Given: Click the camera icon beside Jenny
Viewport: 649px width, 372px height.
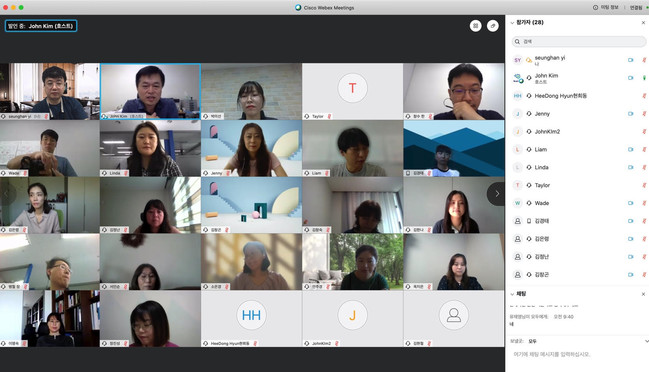Looking at the screenshot, I should coord(630,114).
